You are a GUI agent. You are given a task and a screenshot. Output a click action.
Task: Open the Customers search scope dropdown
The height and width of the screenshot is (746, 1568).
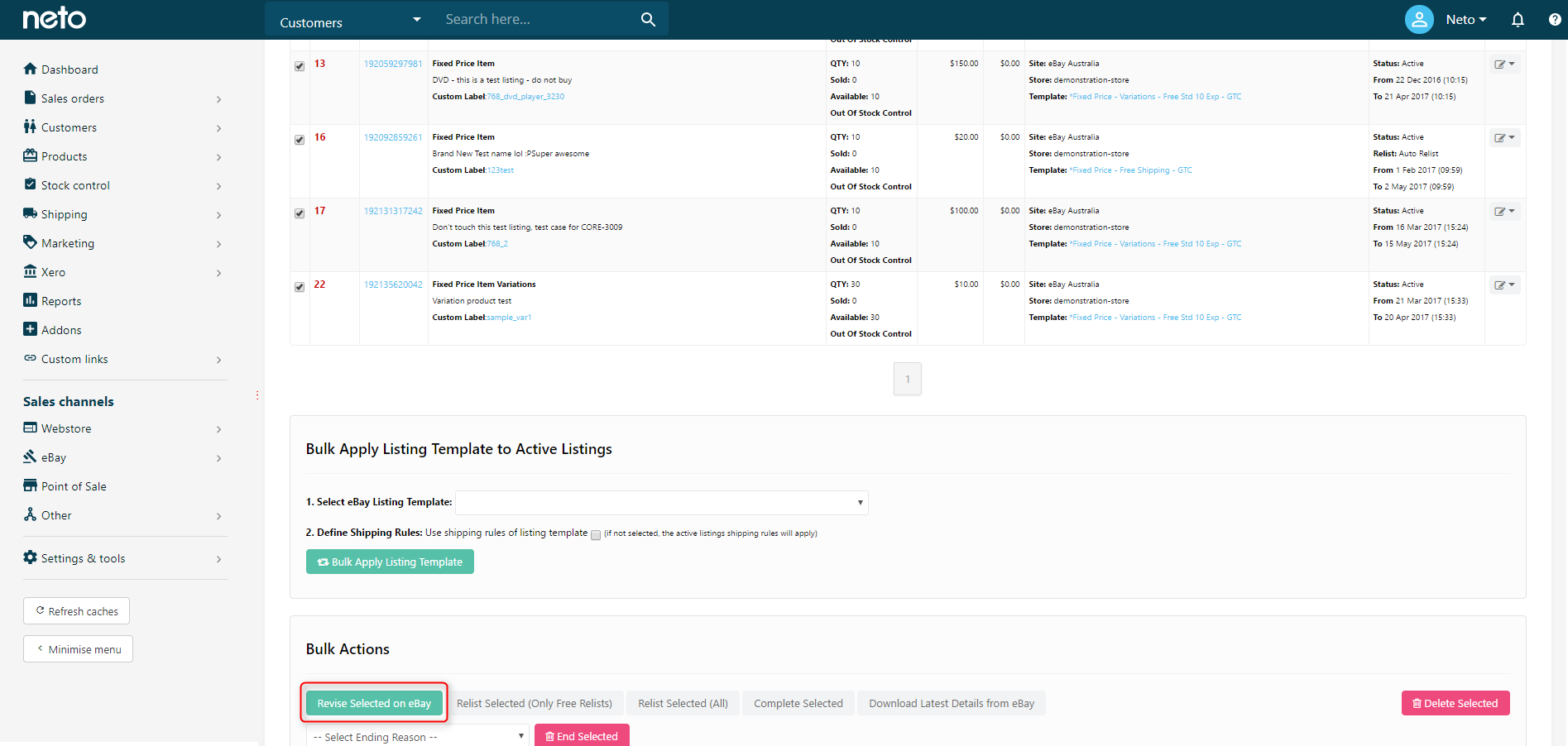(x=349, y=22)
